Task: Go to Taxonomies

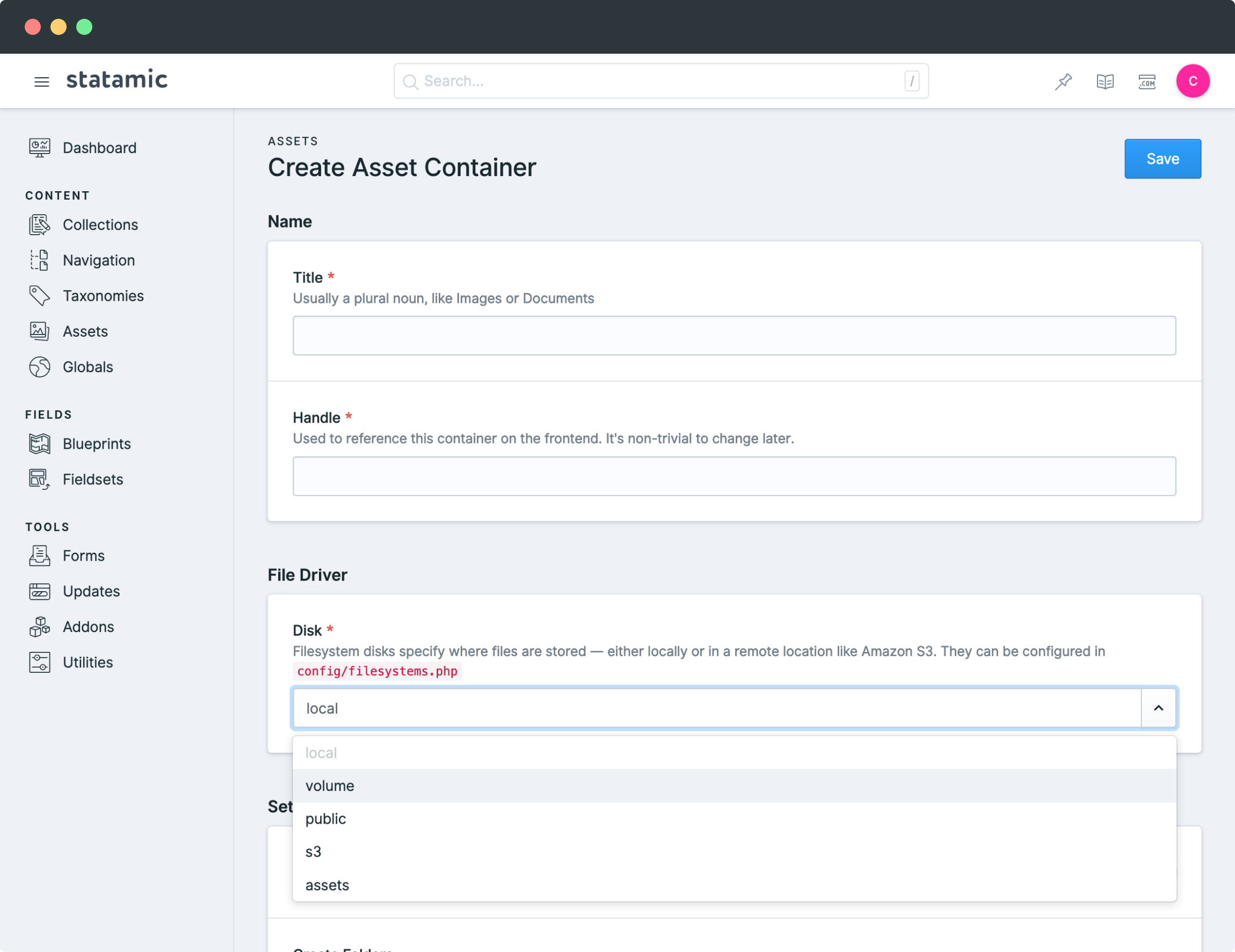Action: click(103, 296)
